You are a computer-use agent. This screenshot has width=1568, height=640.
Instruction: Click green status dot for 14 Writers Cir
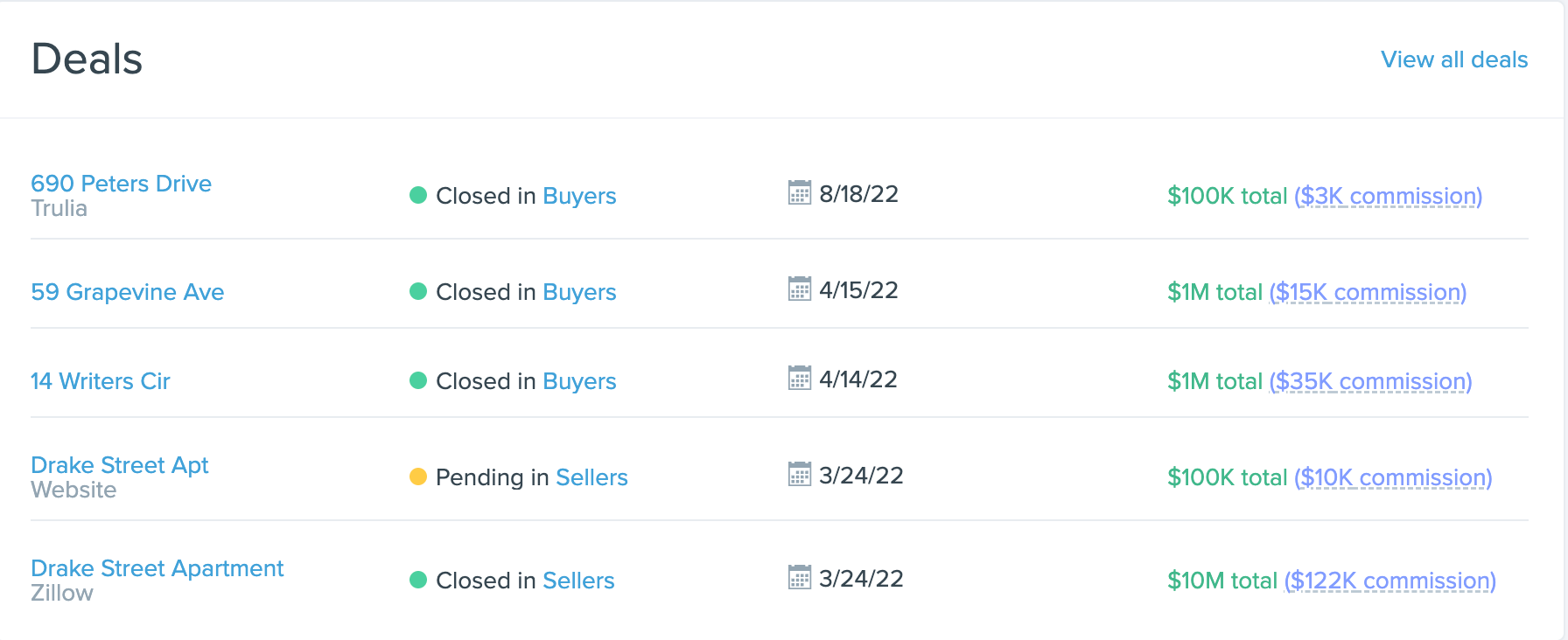coord(418,380)
